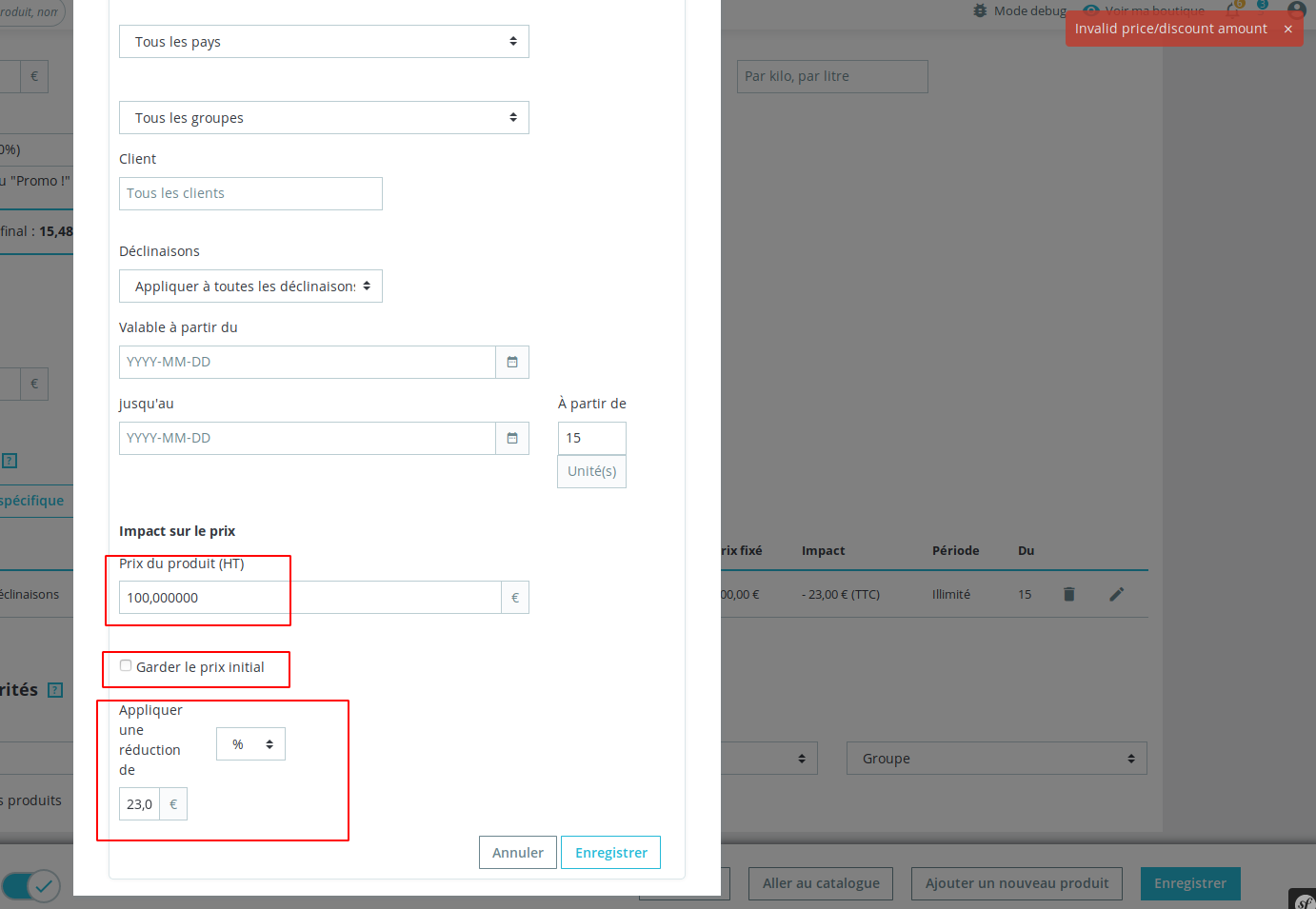Open calendar picker for "jusqu'au"
The width and height of the screenshot is (1316, 909).
[x=512, y=438]
